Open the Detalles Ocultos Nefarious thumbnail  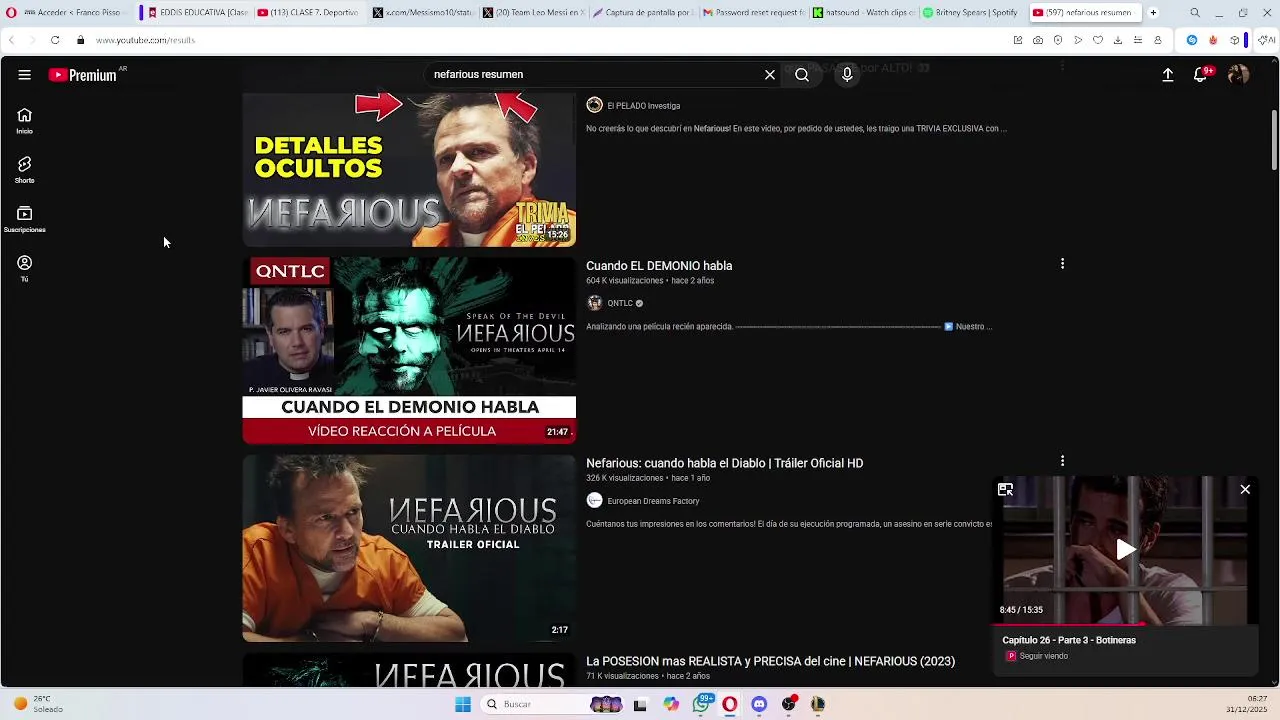pos(409,170)
